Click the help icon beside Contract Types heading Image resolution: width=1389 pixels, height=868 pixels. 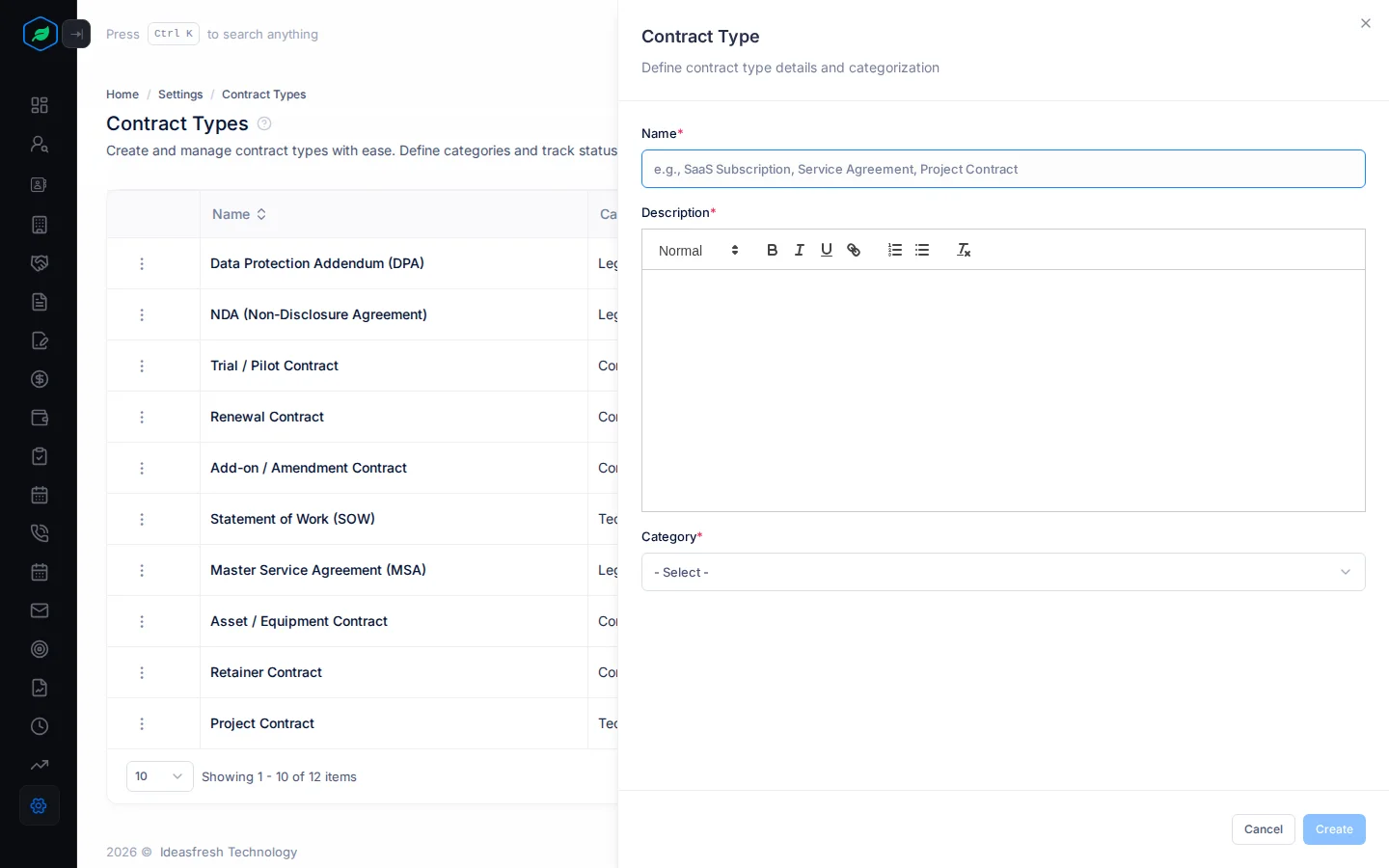pyautogui.click(x=264, y=123)
